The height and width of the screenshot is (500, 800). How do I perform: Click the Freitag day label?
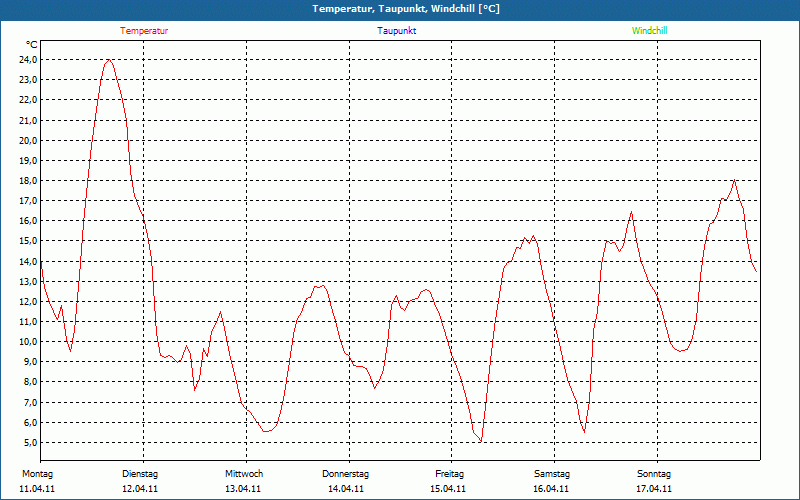(449, 474)
